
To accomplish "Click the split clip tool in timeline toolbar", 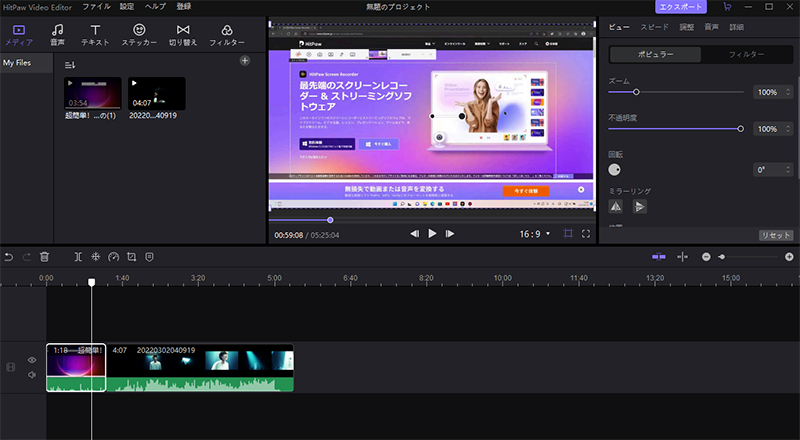I will [78, 257].
